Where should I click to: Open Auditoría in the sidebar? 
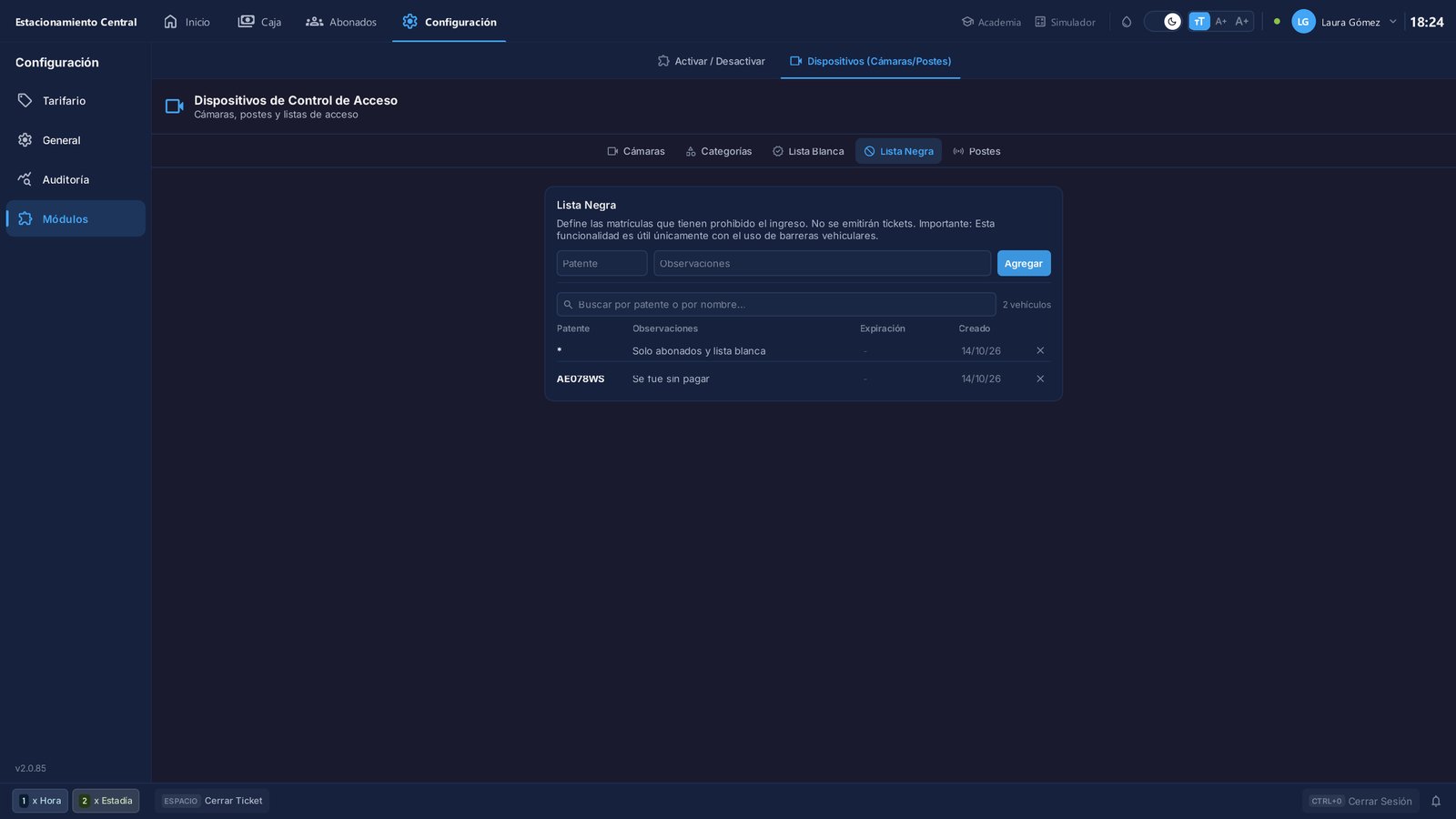point(76,179)
